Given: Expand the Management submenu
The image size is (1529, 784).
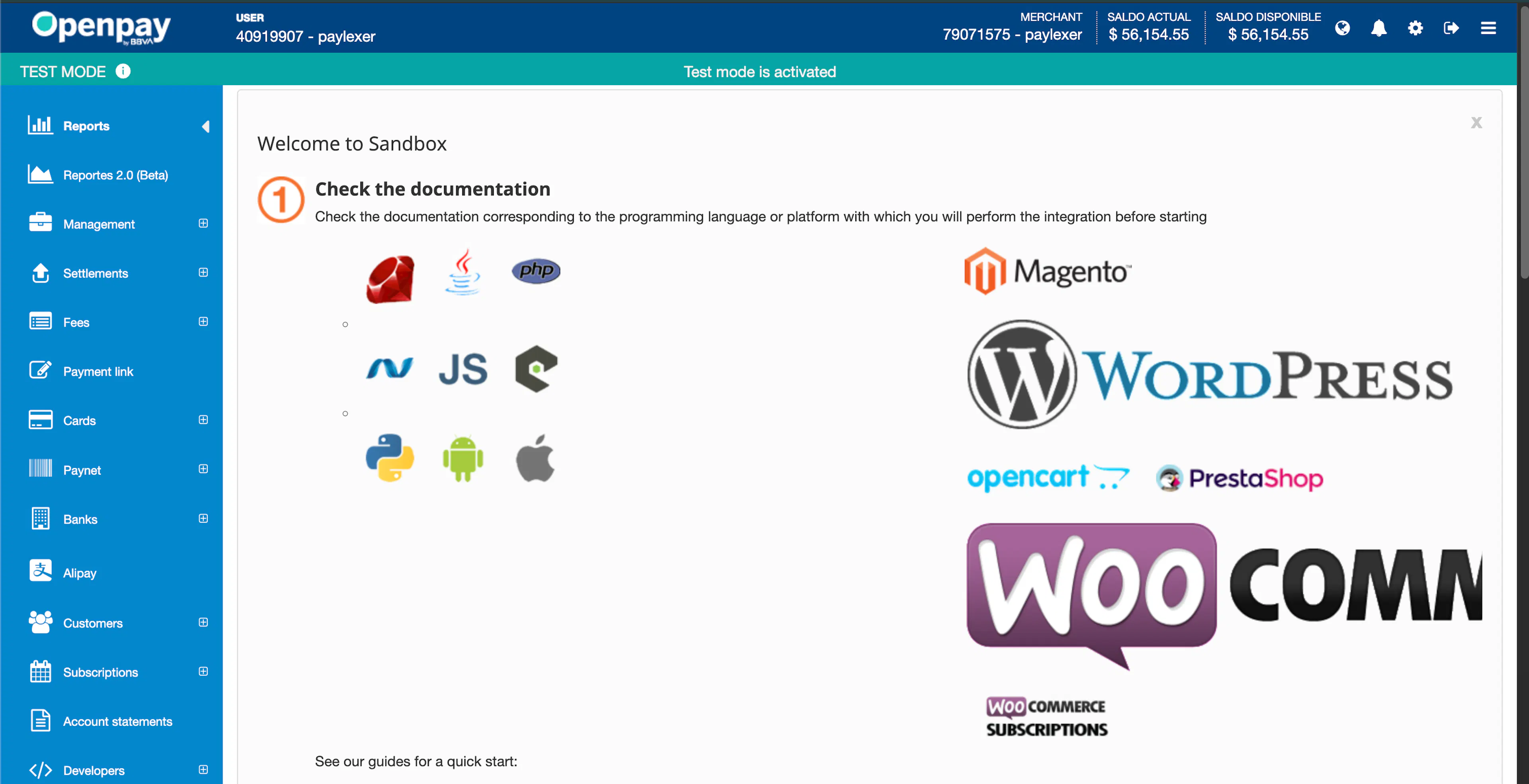Looking at the screenshot, I should pyautogui.click(x=203, y=224).
